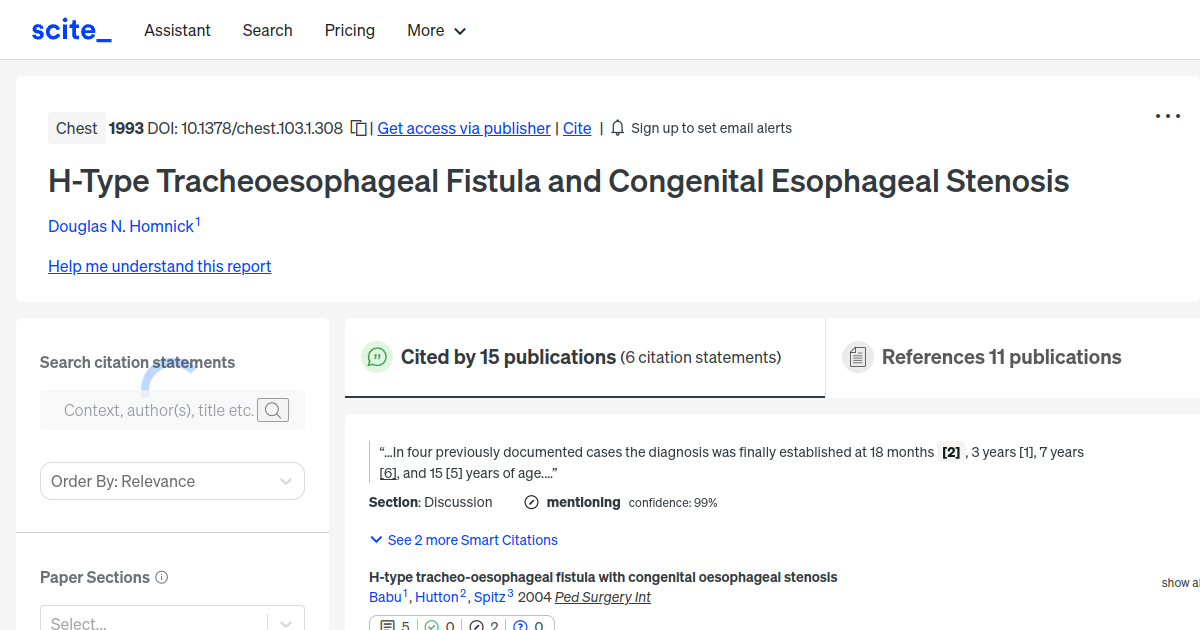1200x630 pixels.
Task: Open the three-dot options menu
Action: [x=1167, y=117]
